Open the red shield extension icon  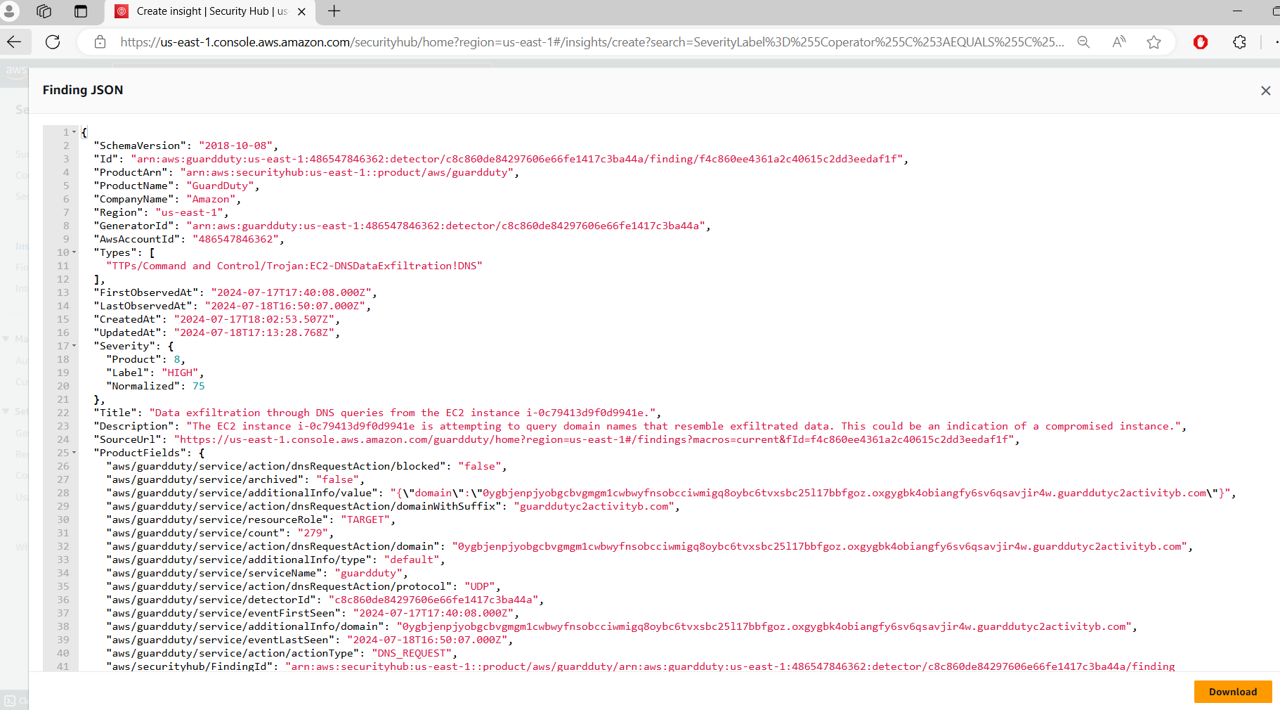click(x=1201, y=42)
